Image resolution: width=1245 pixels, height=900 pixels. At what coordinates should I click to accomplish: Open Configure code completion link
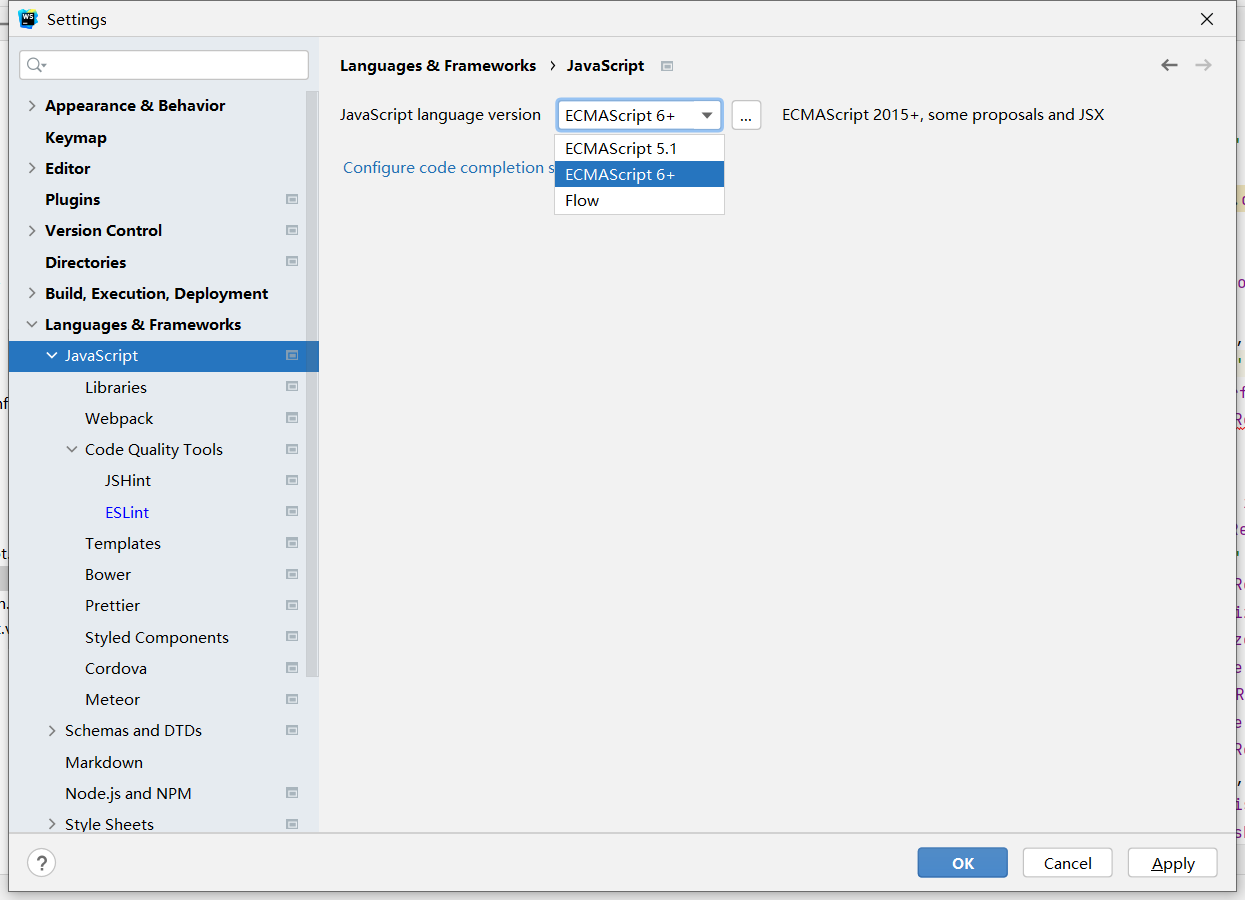(x=448, y=167)
